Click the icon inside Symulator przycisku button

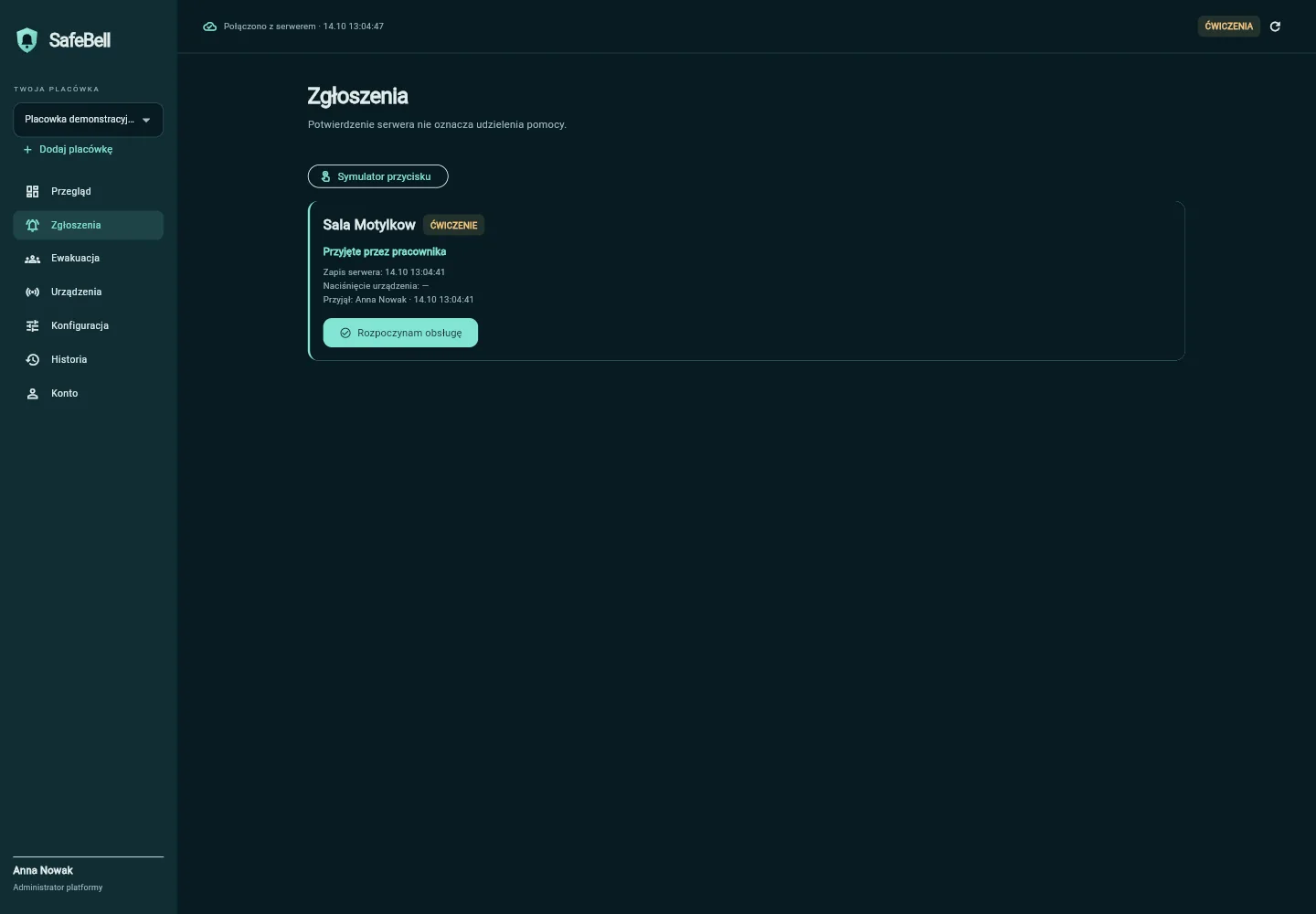[325, 176]
